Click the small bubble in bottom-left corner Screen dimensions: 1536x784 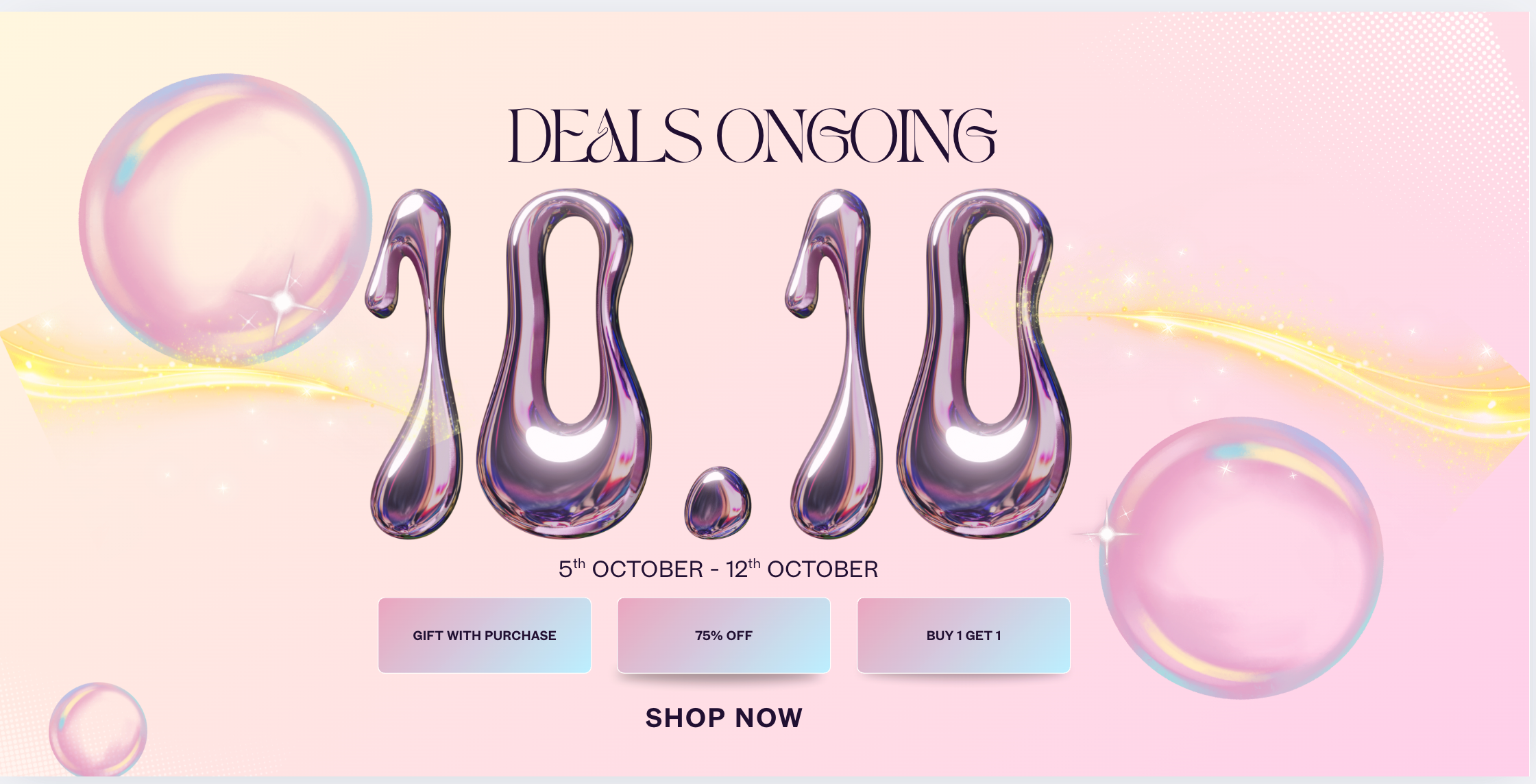coord(98,729)
